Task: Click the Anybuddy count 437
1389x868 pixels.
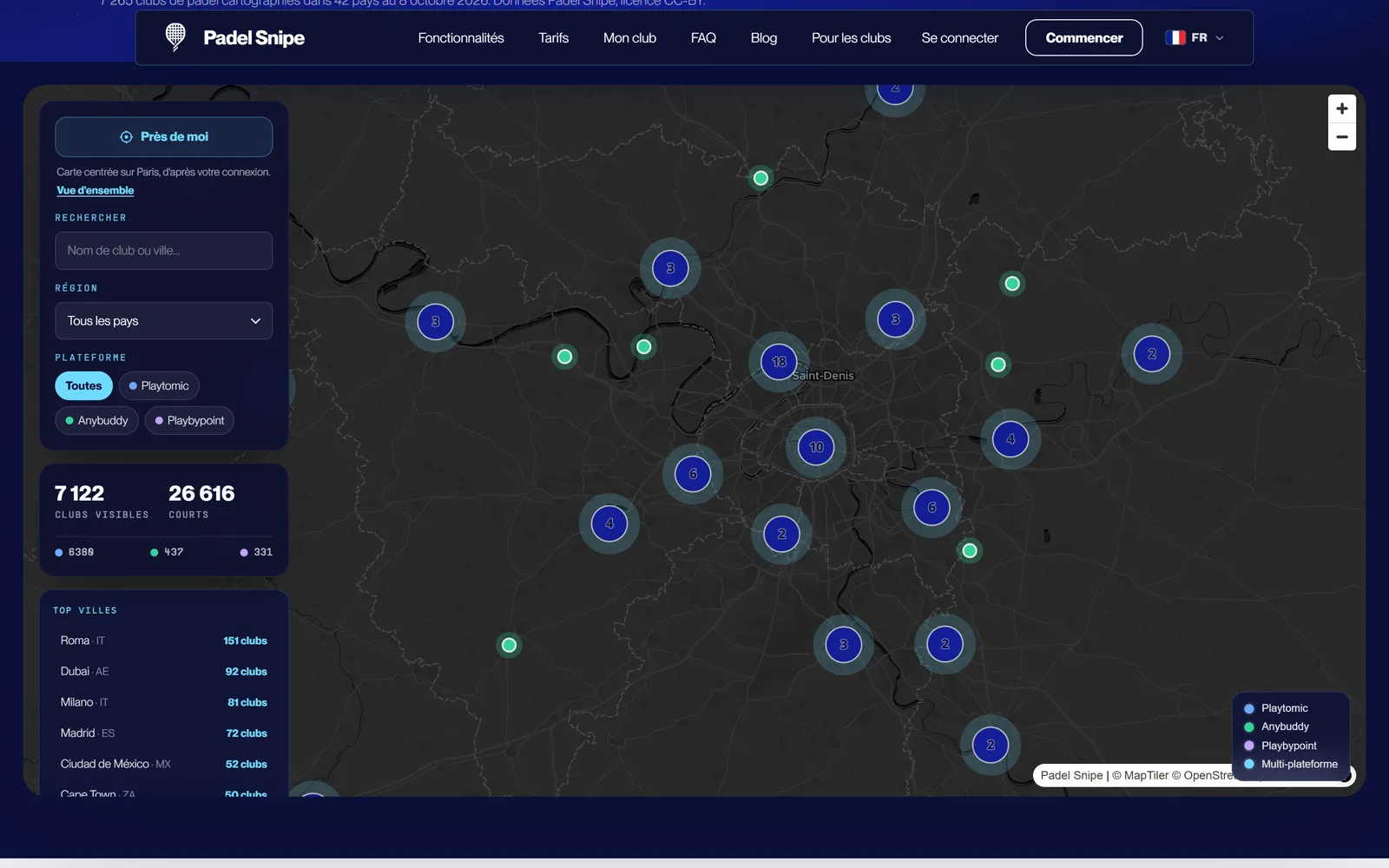Action: click(x=167, y=552)
